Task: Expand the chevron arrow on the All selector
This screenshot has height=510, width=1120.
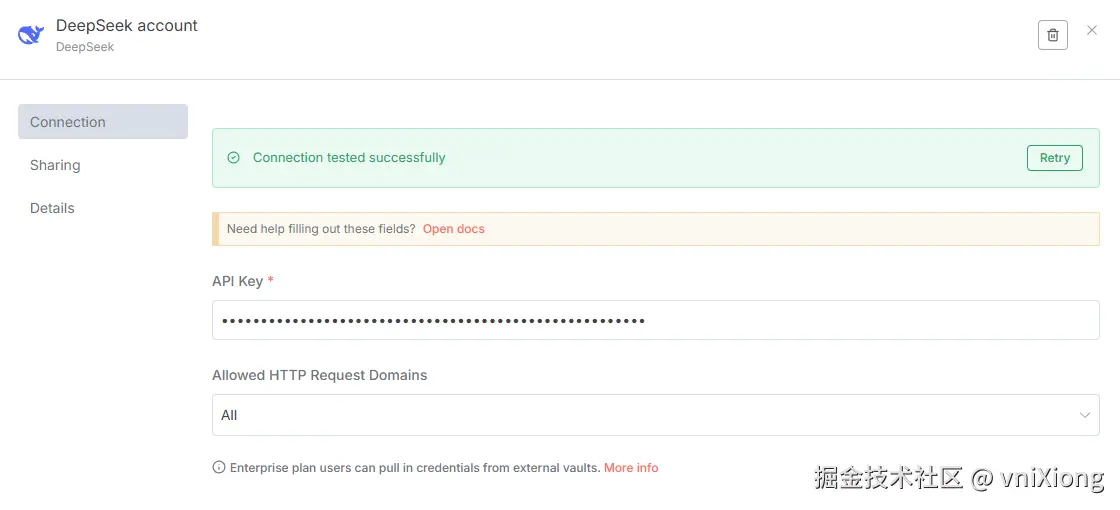Action: point(1085,415)
